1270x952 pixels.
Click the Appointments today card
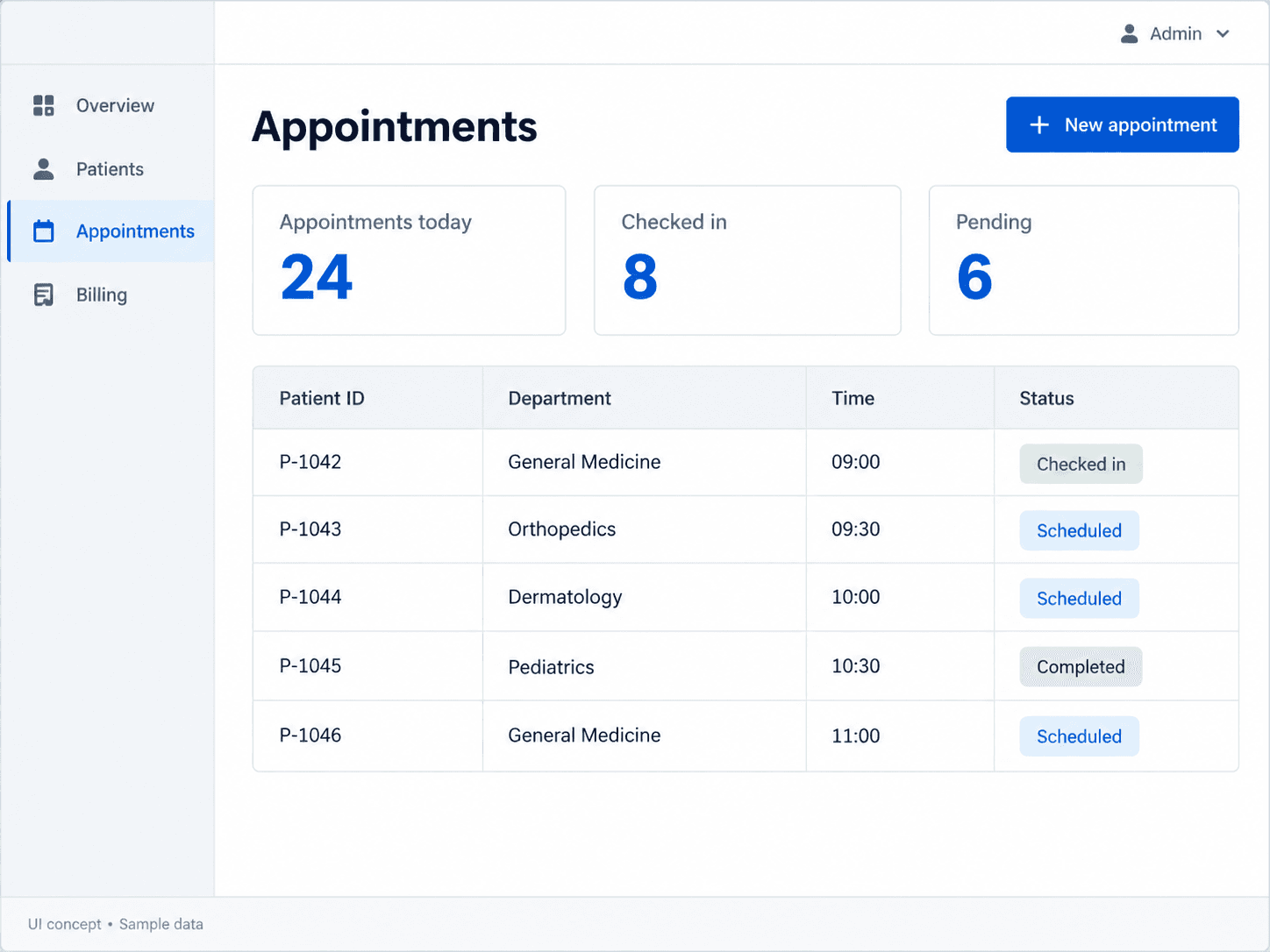[409, 260]
